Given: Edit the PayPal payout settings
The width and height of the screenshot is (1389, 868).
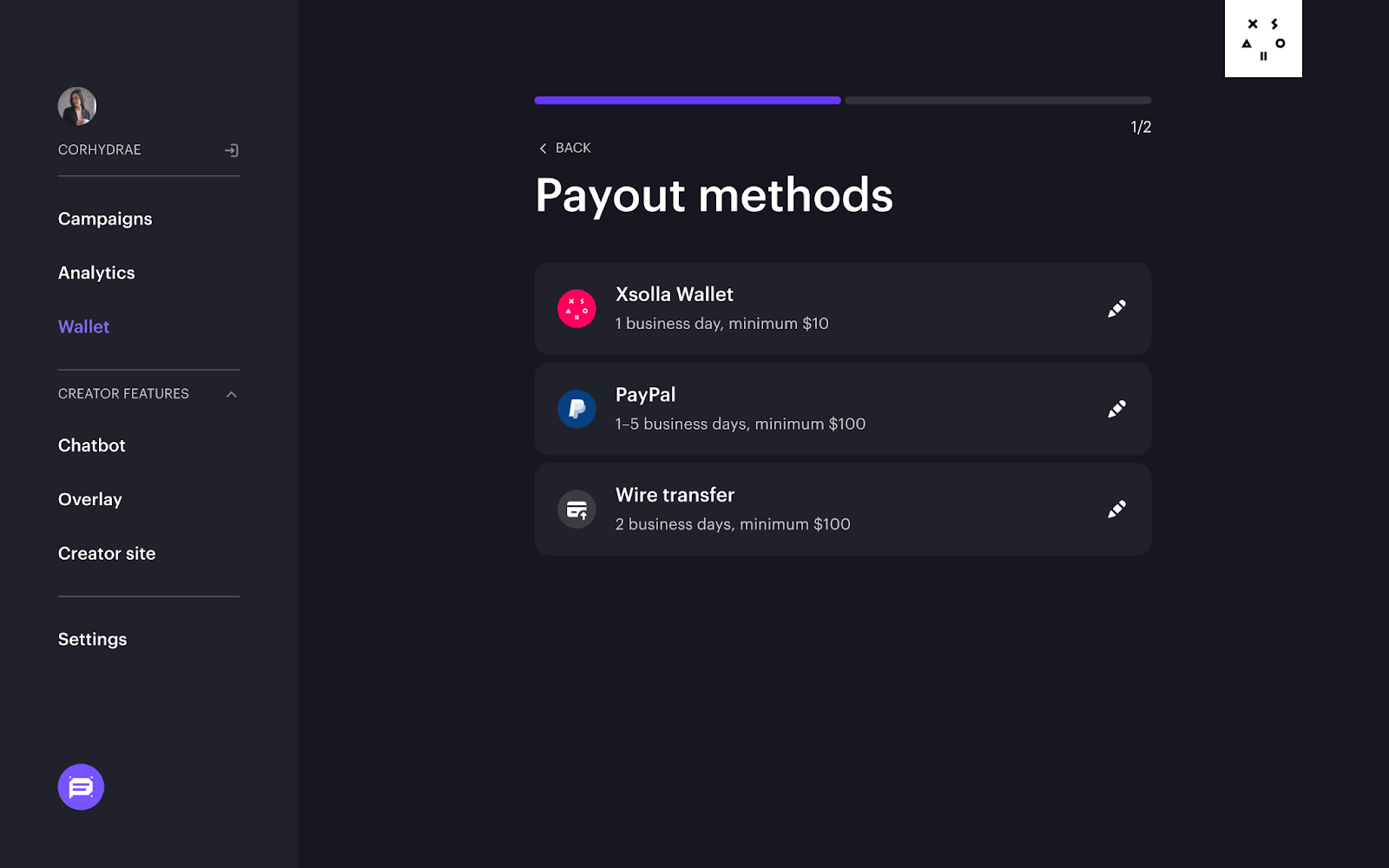Looking at the screenshot, I should (1116, 408).
